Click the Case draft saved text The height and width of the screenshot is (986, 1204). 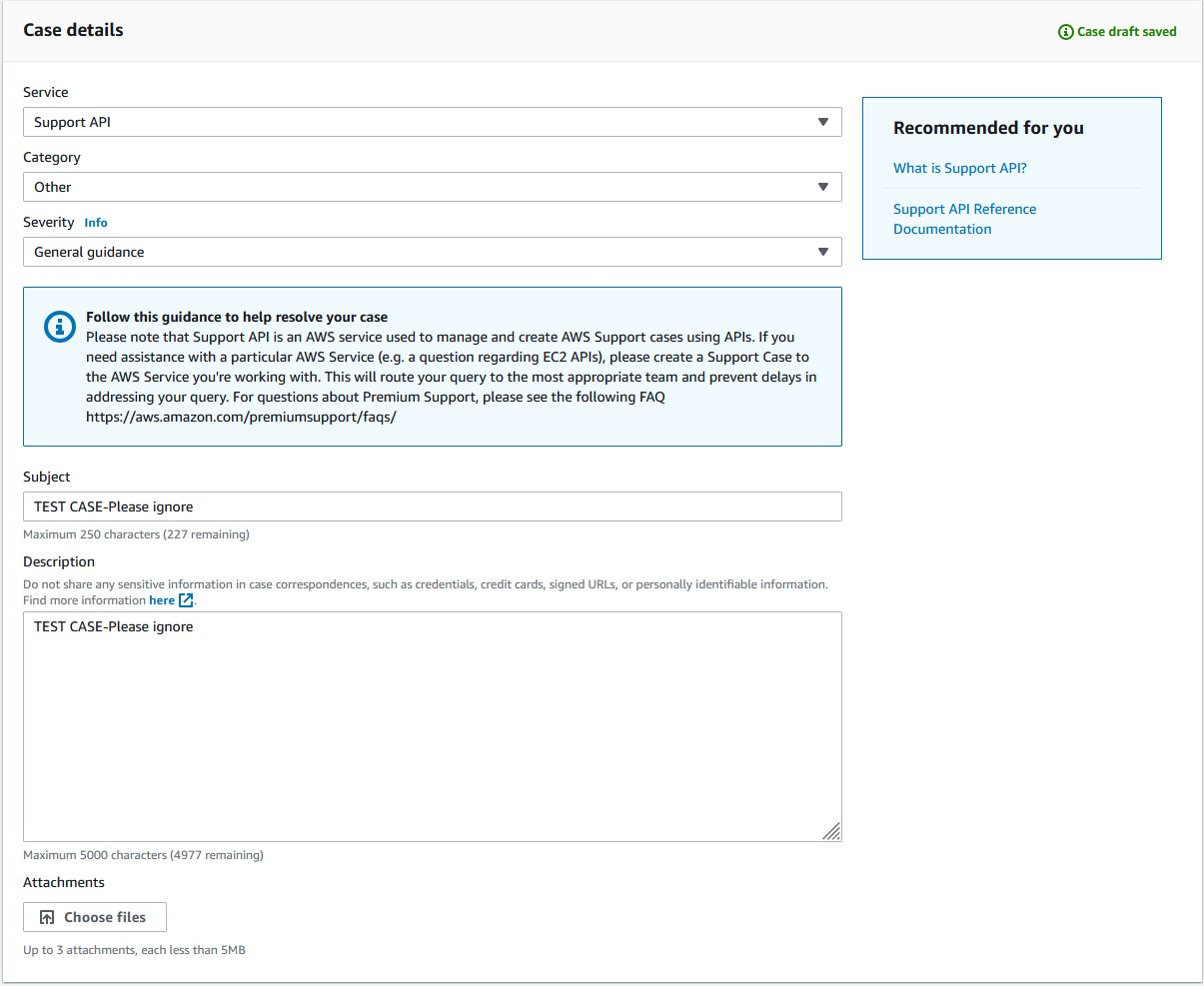coord(1126,32)
